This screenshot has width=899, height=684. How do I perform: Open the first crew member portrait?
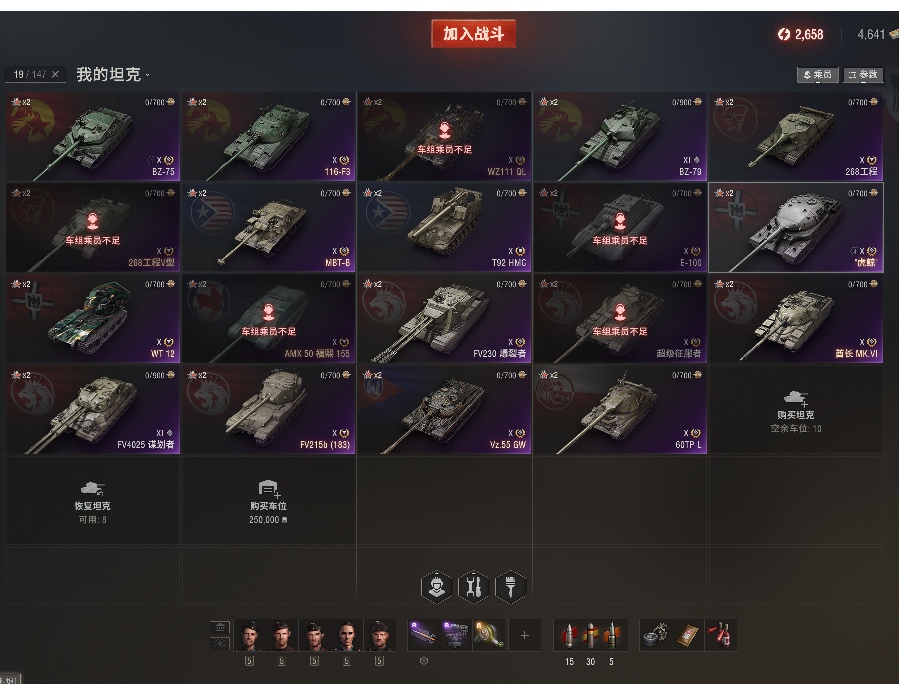click(x=249, y=635)
